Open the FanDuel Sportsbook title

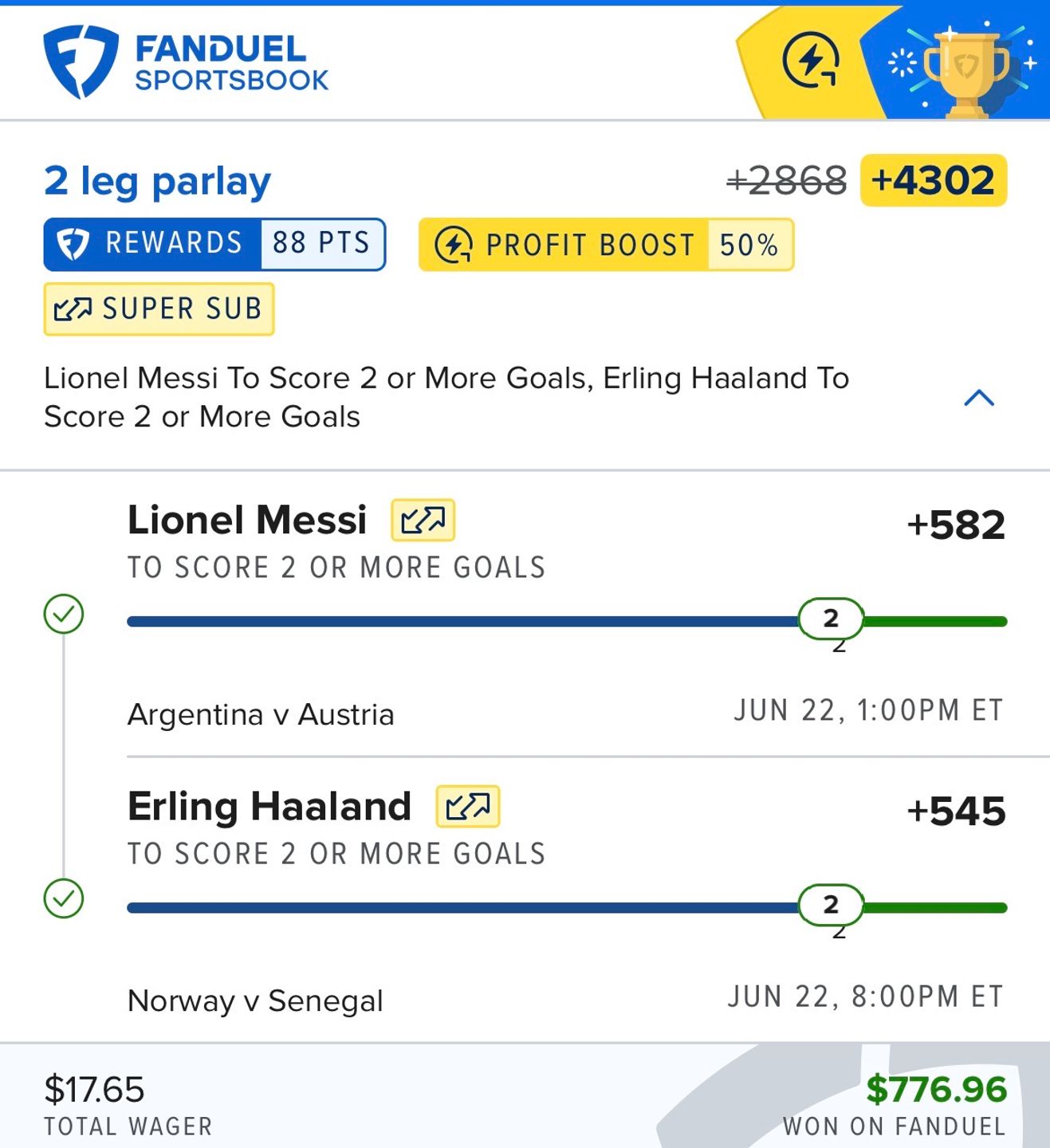pos(231,63)
